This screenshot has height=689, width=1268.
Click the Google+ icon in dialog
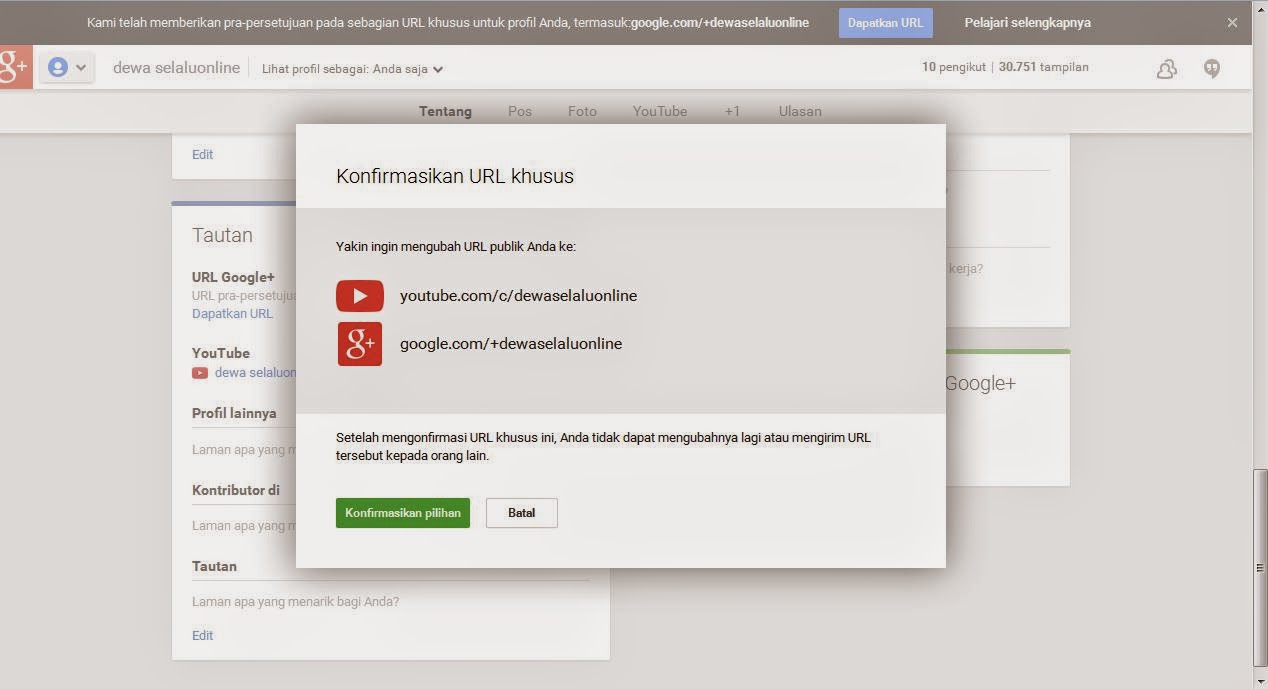(x=360, y=344)
